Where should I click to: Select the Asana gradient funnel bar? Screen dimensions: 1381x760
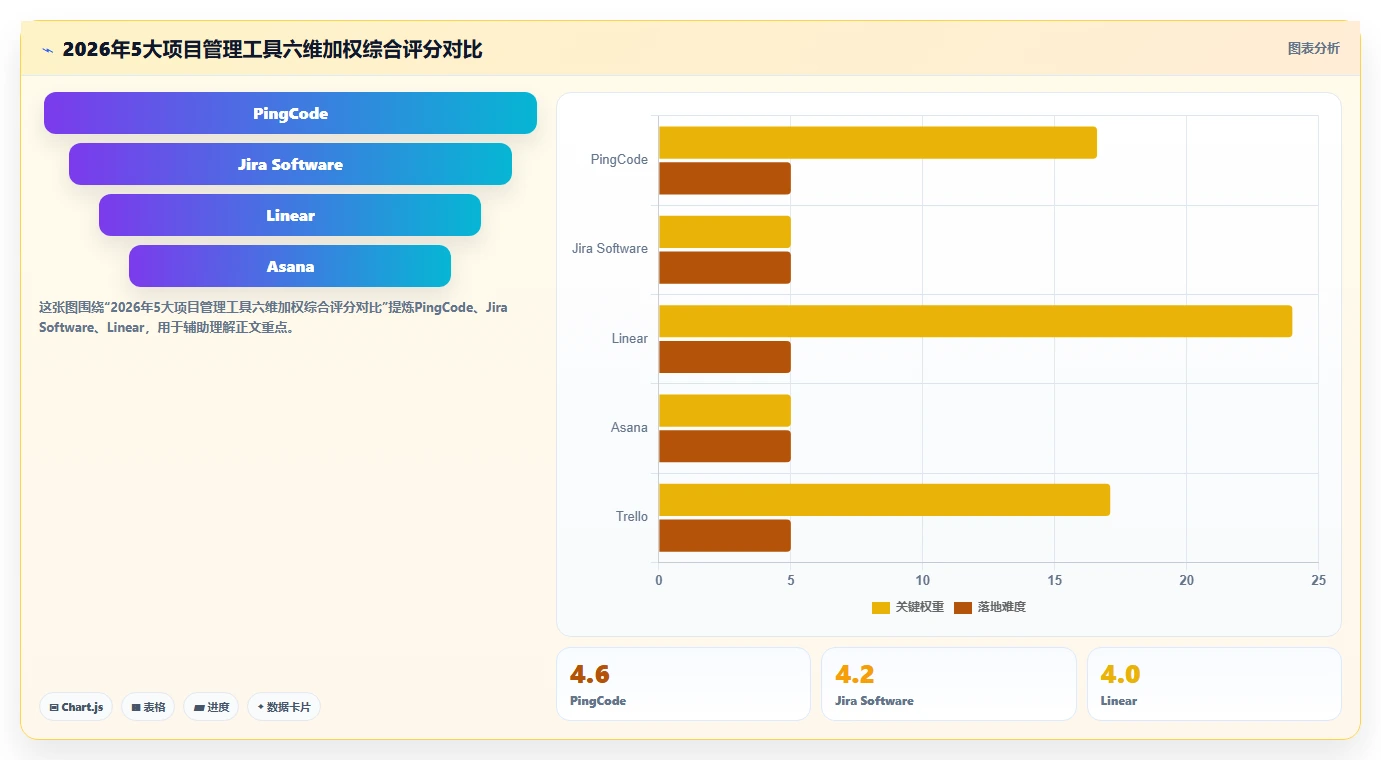[x=290, y=266]
